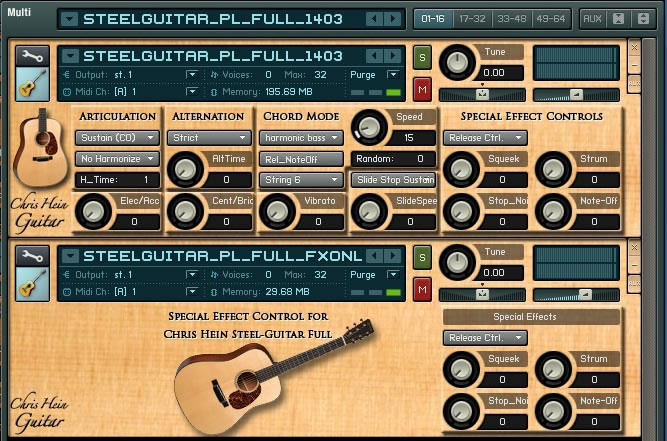This screenshot has width=667, height=441.
Task: Click the SlideSpeed knob
Action: tap(369, 211)
